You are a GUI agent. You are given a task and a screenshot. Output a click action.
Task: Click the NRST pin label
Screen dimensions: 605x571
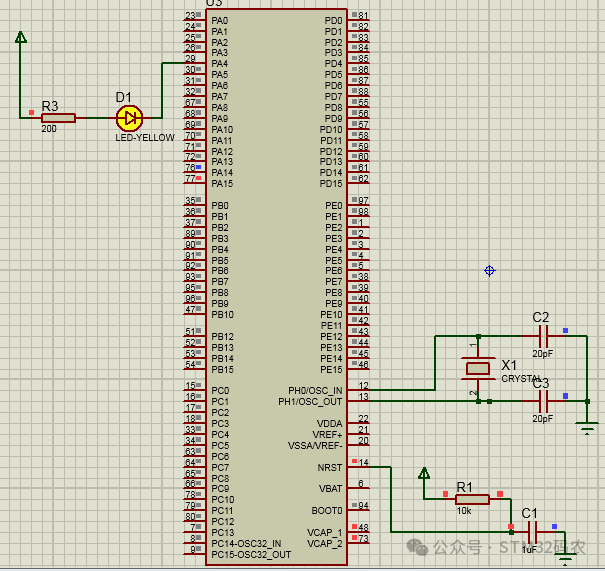330,468
